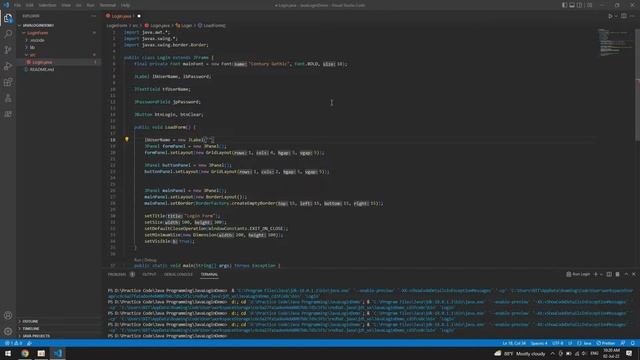
Task: Click the code minimap preview
Action: [615, 42]
